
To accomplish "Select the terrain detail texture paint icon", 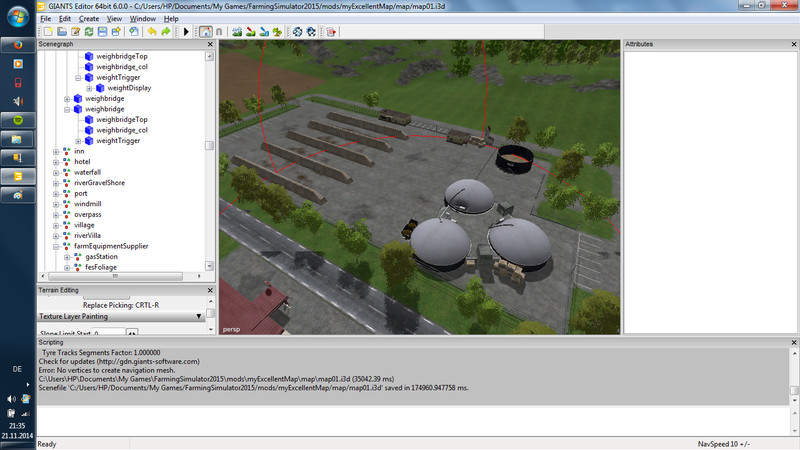I will coord(251,32).
